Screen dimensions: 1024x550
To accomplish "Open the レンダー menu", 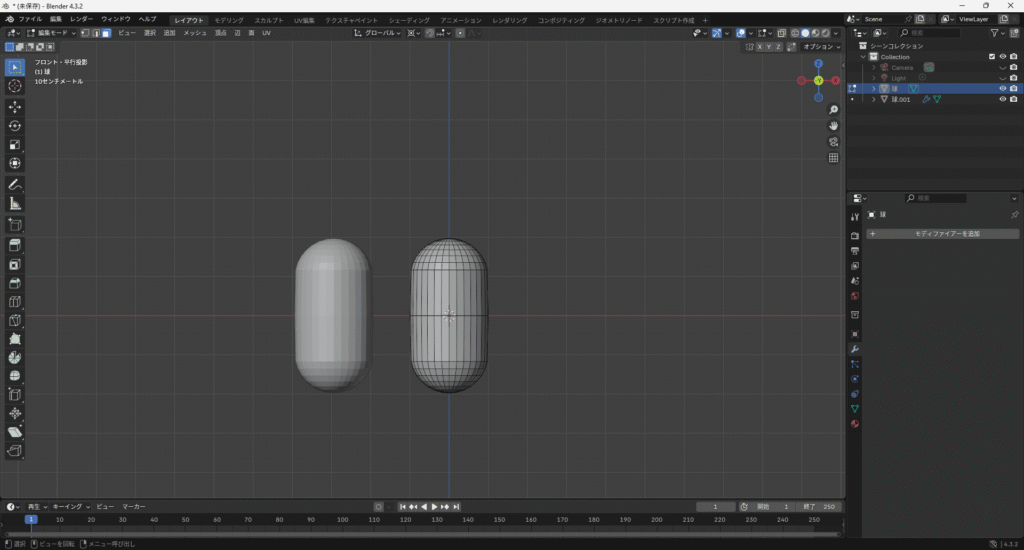I will tap(82, 19).
